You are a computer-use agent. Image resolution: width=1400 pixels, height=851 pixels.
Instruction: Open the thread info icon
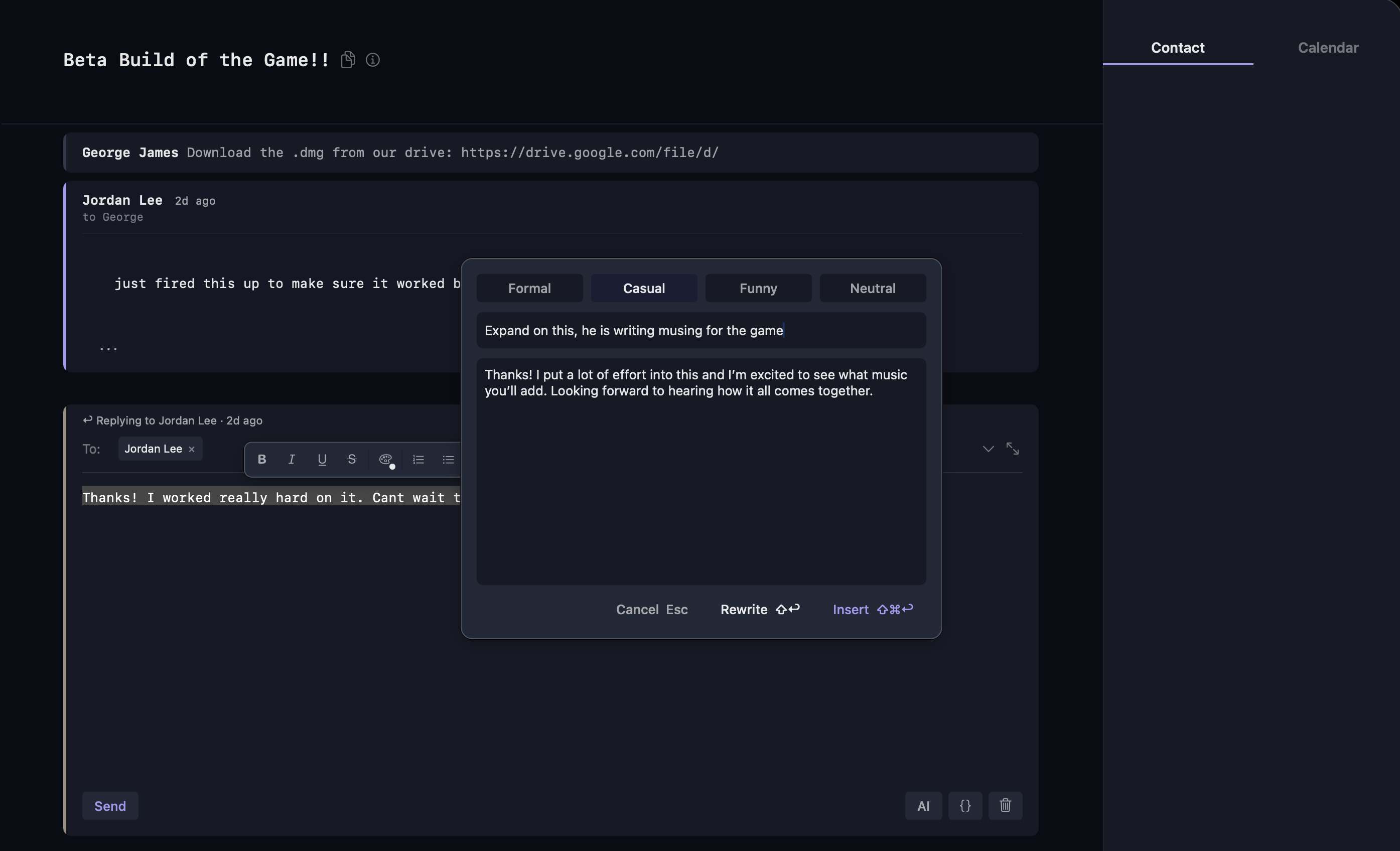[x=373, y=60]
